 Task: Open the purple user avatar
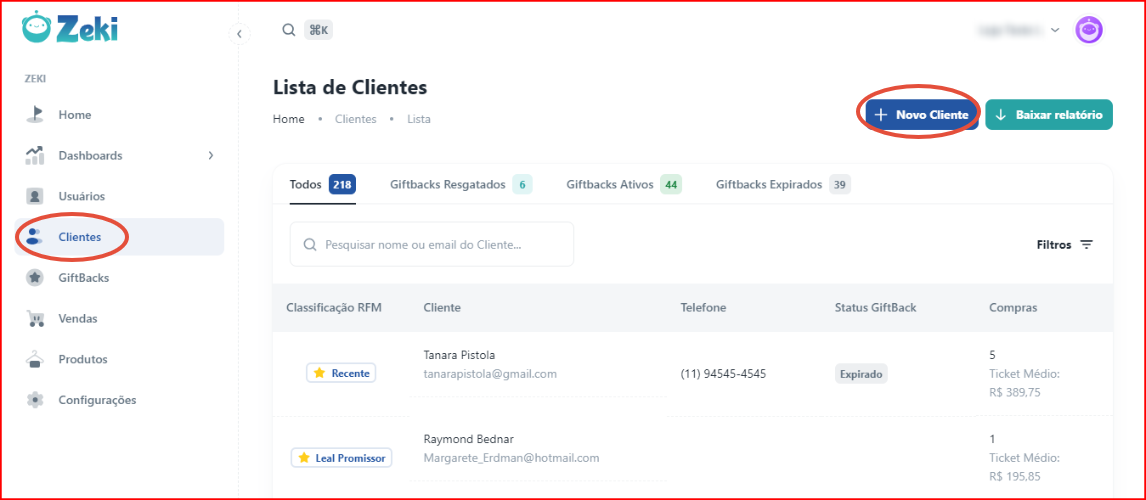[x=1088, y=30]
